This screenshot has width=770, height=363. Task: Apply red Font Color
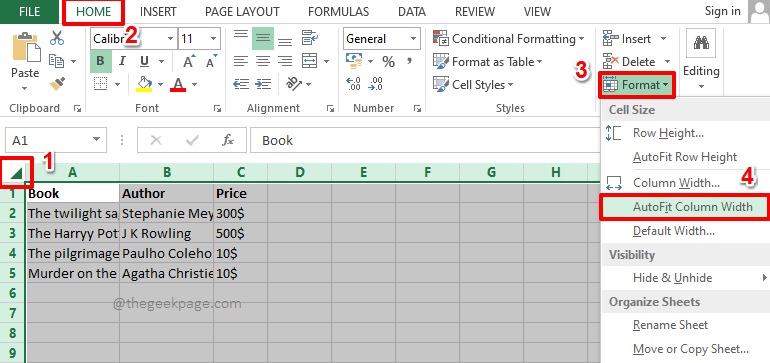pos(178,84)
